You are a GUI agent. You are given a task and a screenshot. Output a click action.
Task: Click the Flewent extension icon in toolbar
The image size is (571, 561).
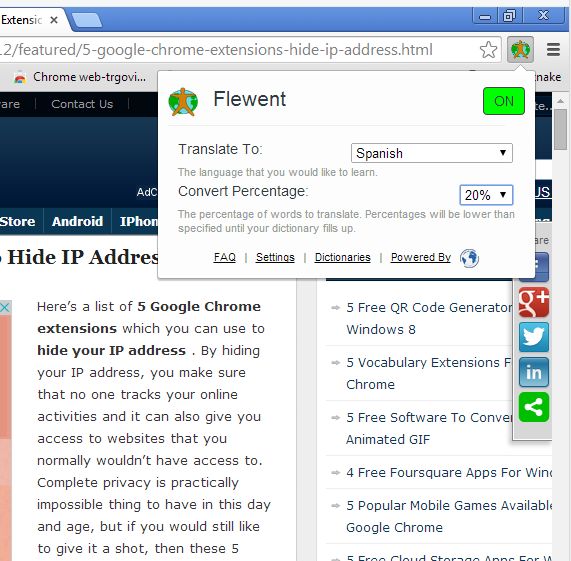coord(520,50)
